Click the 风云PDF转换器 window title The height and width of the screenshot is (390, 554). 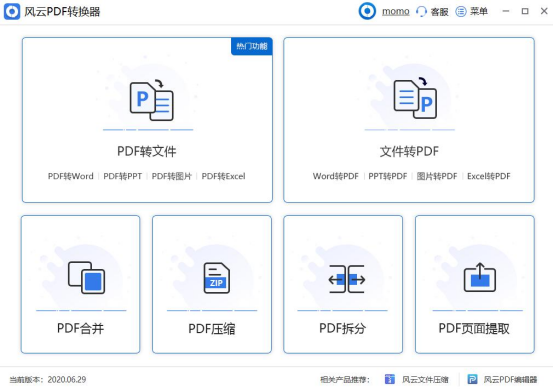click(x=62, y=12)
